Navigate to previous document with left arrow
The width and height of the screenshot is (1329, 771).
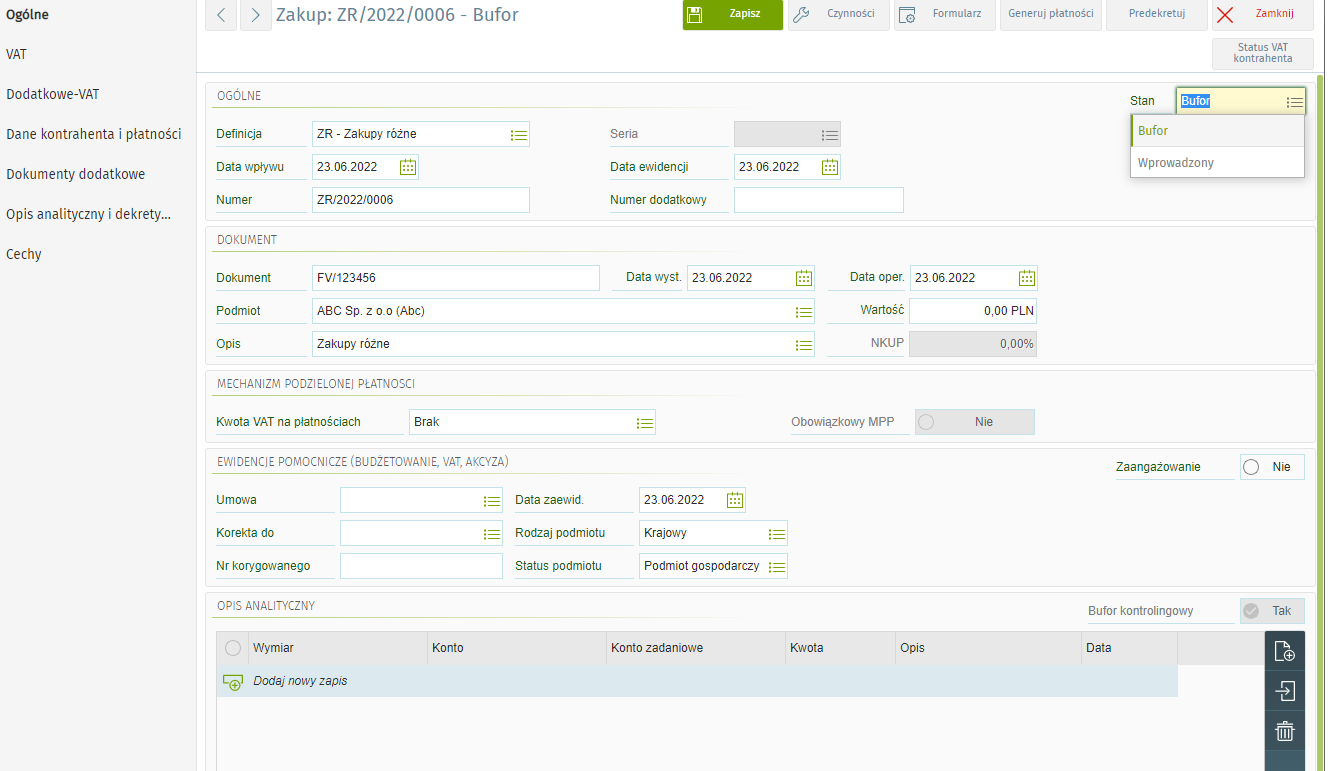coord(221,15)
